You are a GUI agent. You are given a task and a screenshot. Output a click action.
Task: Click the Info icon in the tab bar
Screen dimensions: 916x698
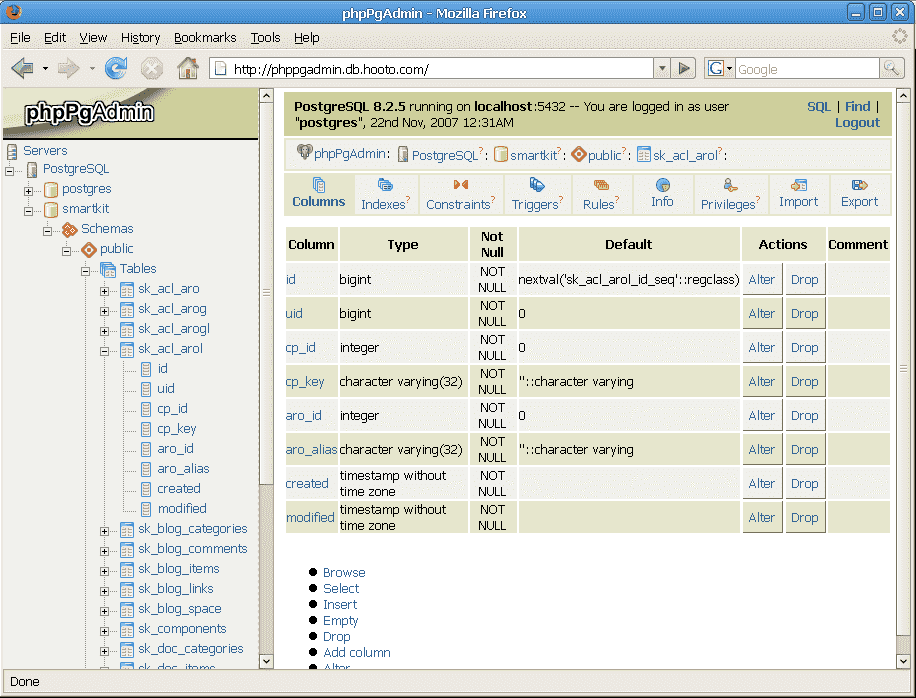pos(662,185)
